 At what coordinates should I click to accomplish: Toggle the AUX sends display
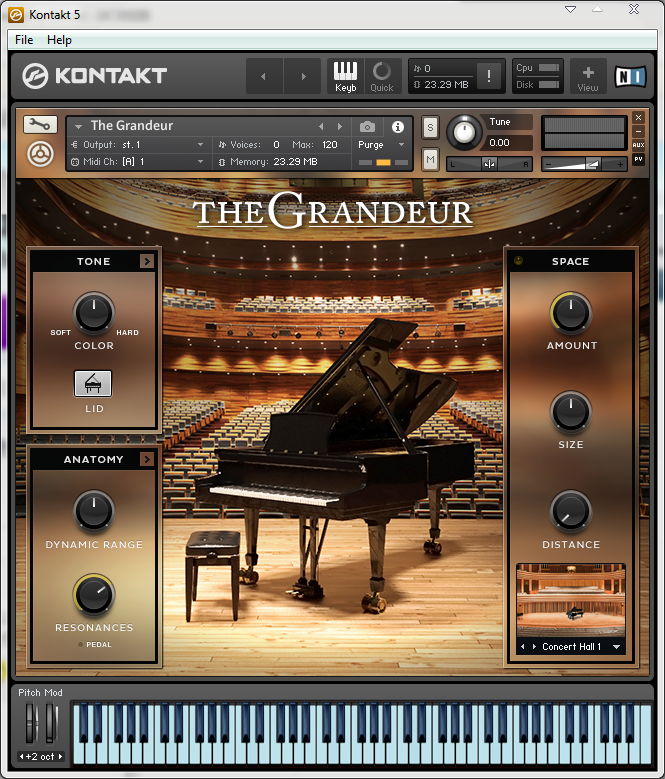638,145
